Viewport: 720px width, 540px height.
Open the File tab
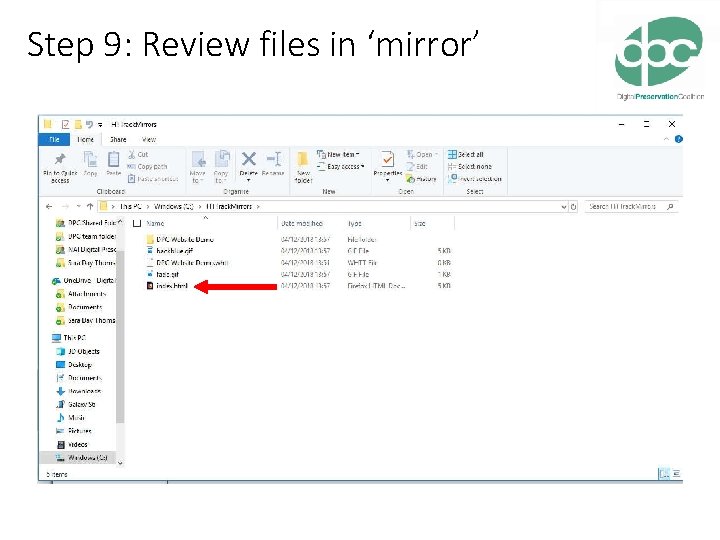point(54,139)
